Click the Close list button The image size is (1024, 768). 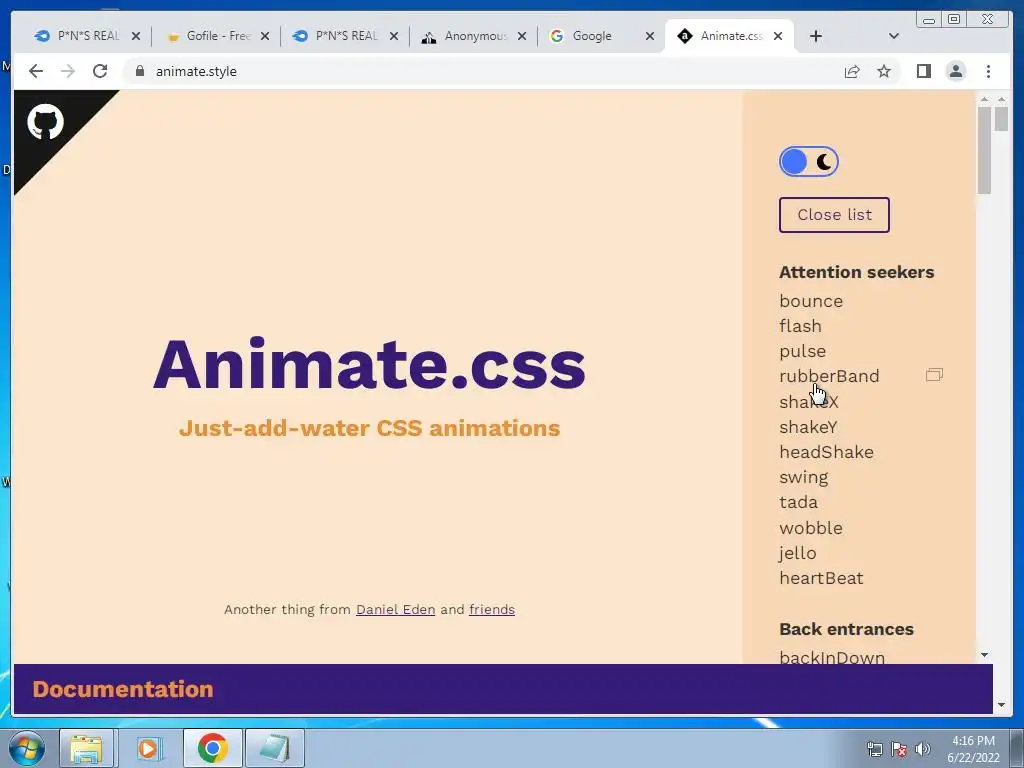tap(834, 215)
